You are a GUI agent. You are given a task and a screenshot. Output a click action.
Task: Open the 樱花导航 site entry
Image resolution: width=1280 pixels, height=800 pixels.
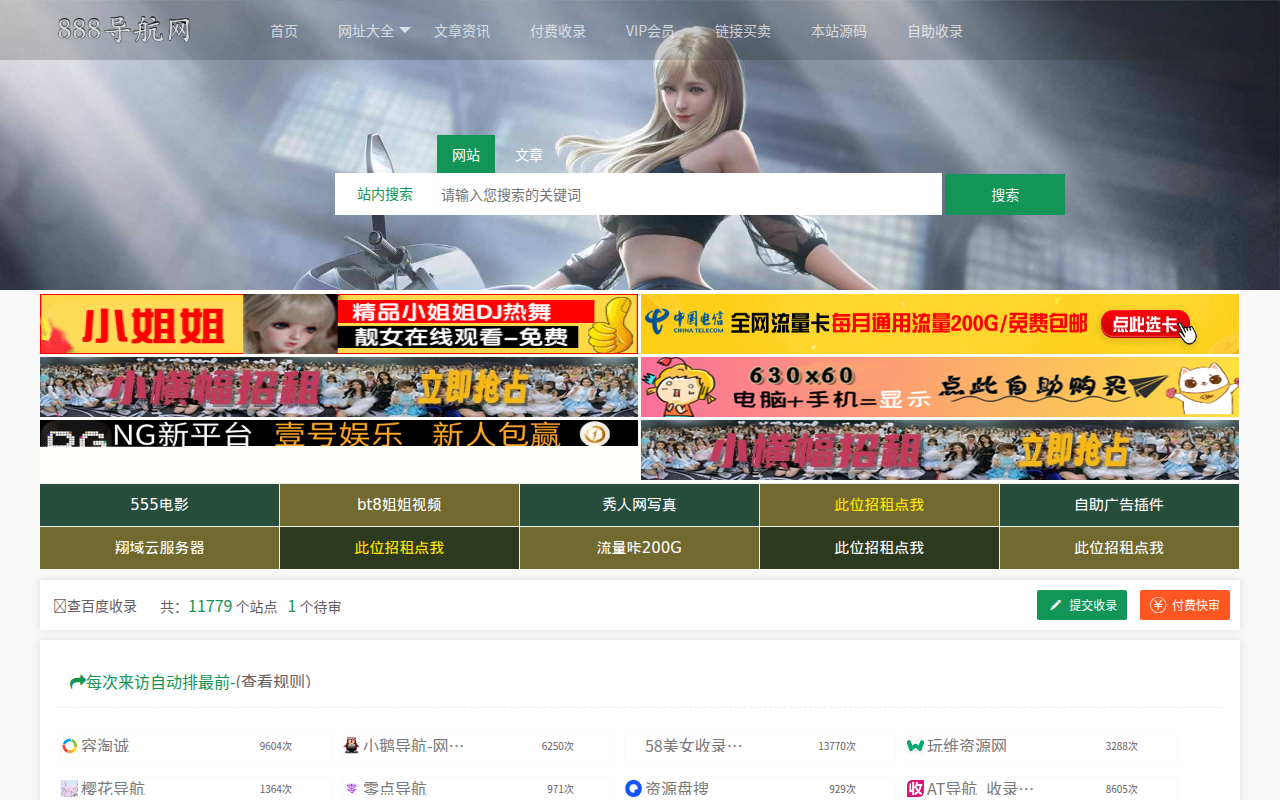point(113,789)
